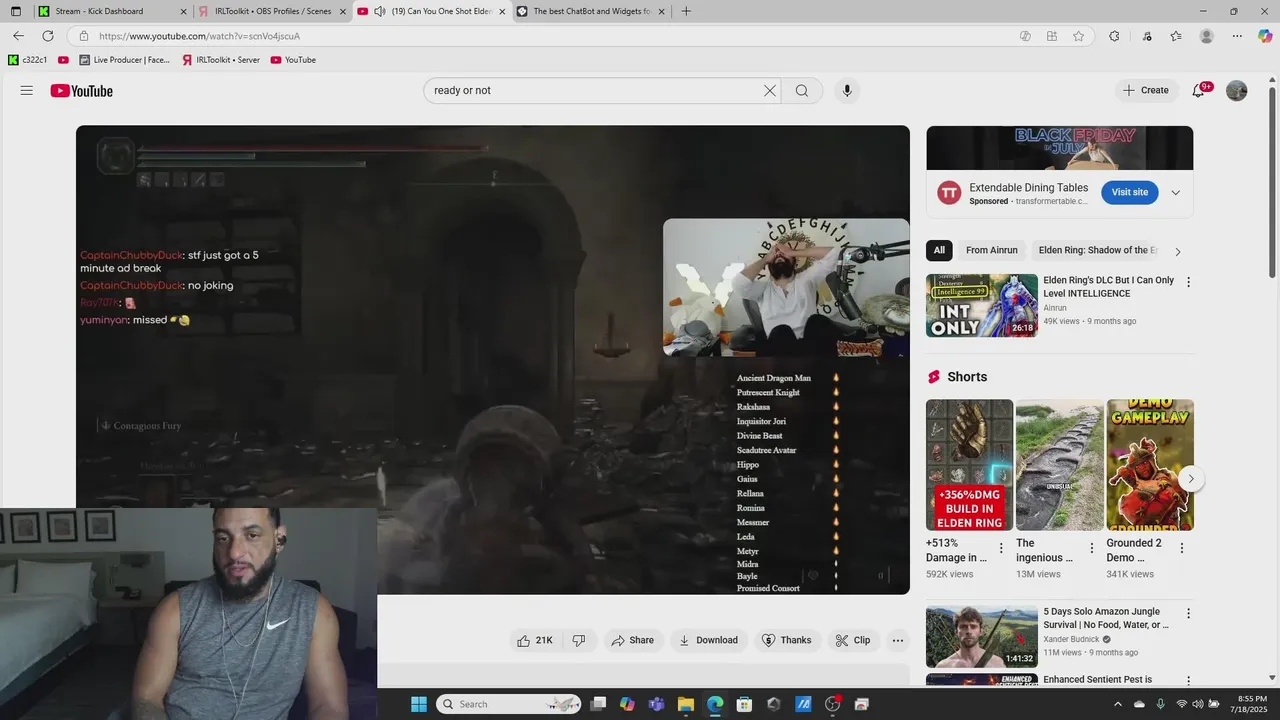Viewport: 1280px width, 720px height.
Task: Open menu for The ingenious short
Action: tap(1092, 548)
